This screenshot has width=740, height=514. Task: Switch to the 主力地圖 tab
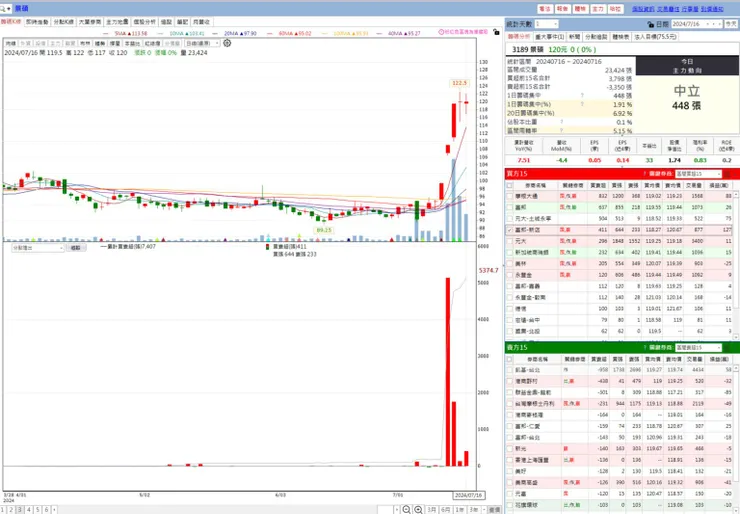[x=117, y=22]
